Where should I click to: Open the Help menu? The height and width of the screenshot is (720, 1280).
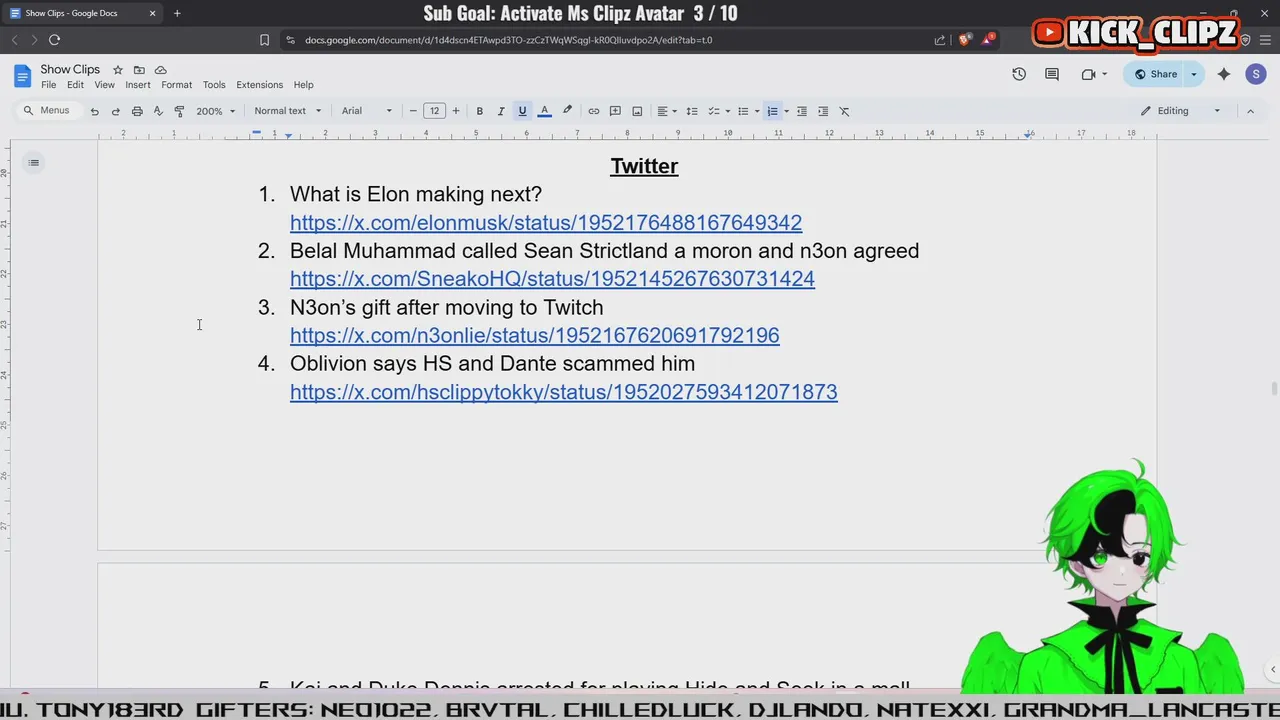click(303, 85)
